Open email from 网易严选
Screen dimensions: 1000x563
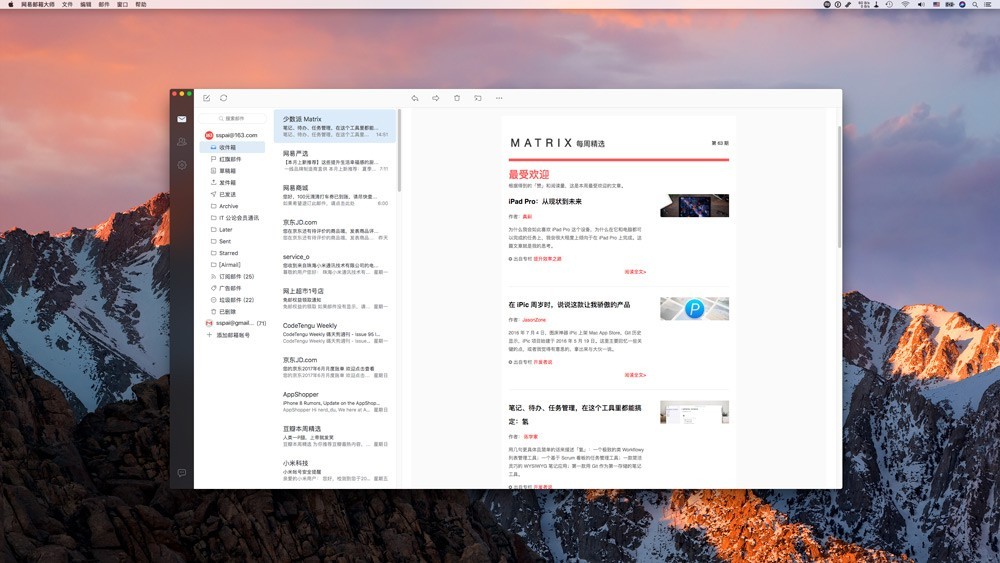335,161
